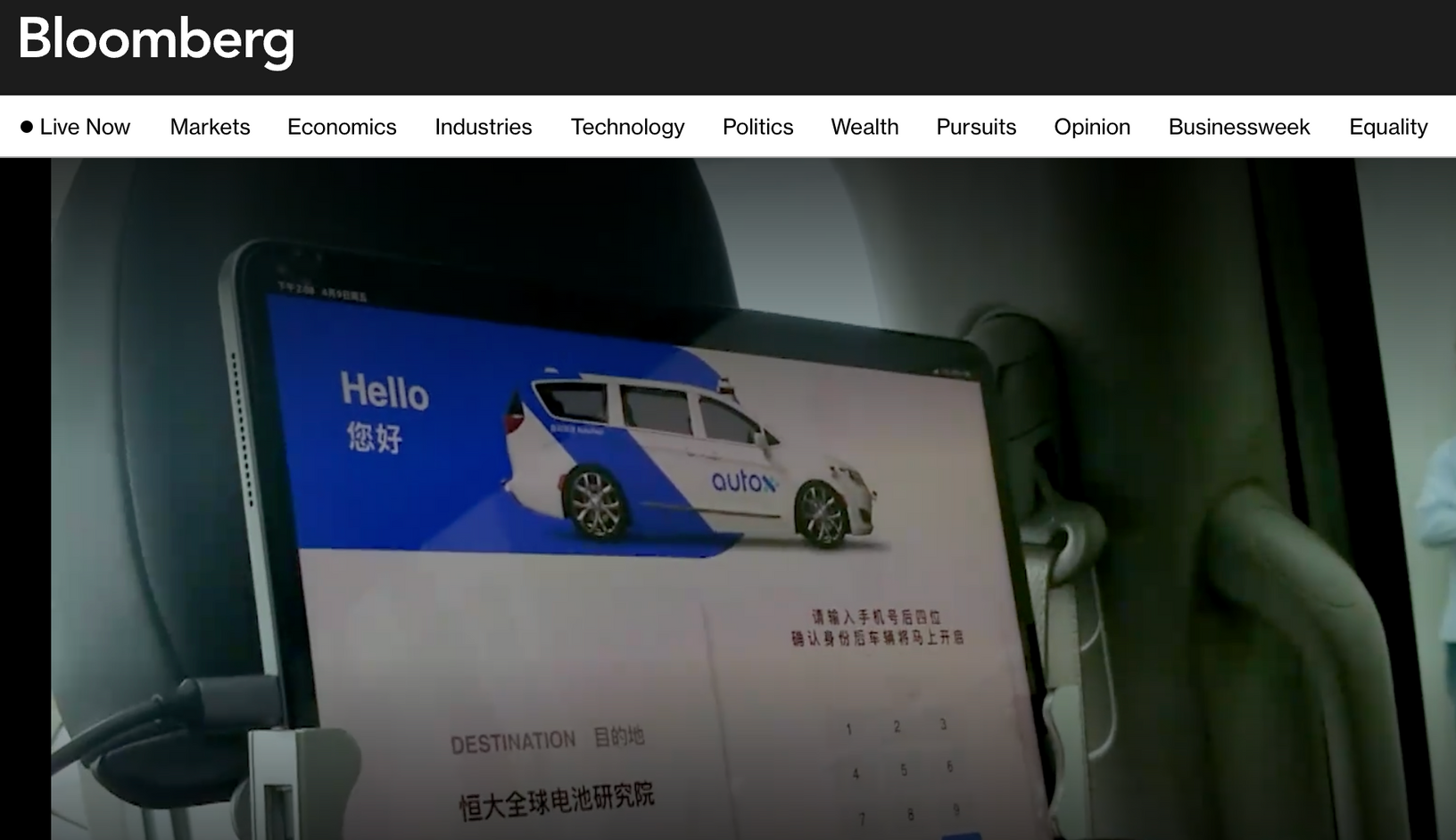The image size is (1456, 840).
Task: Click the AutoX video thumbnail
Action: tap(753, 499)
